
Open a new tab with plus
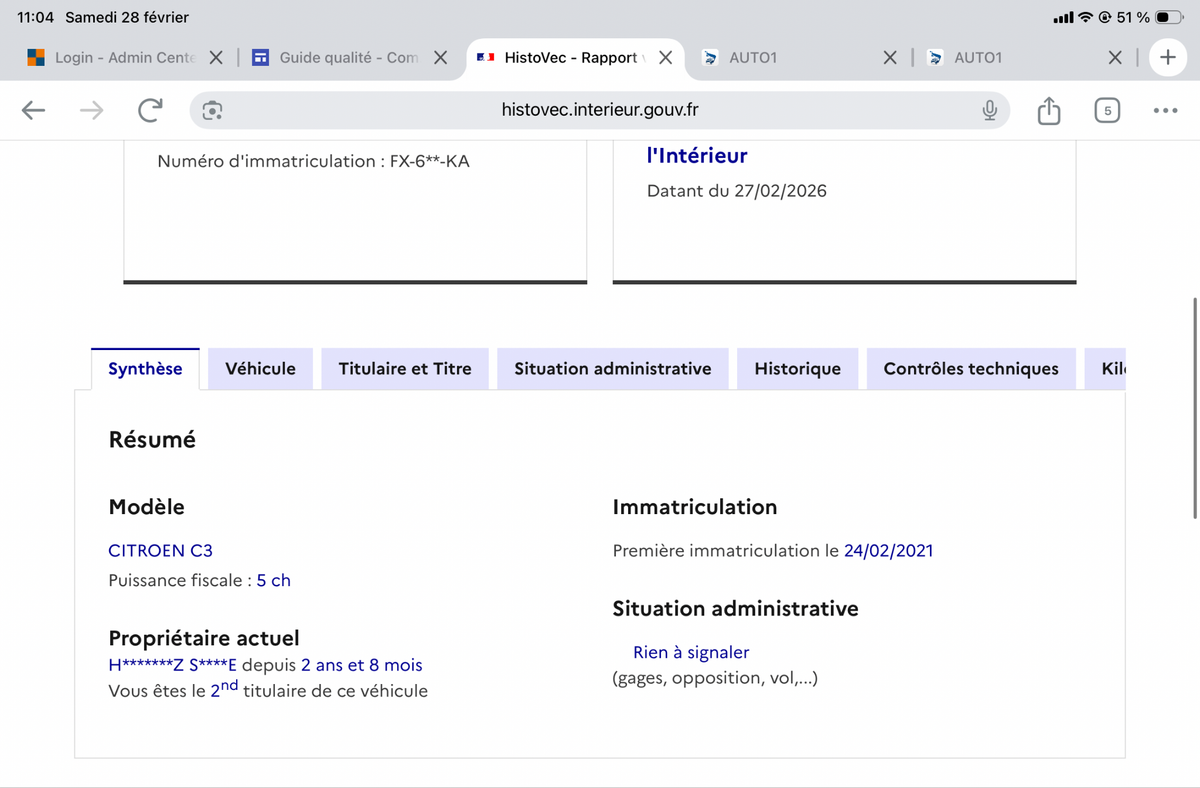[1166, 58]
